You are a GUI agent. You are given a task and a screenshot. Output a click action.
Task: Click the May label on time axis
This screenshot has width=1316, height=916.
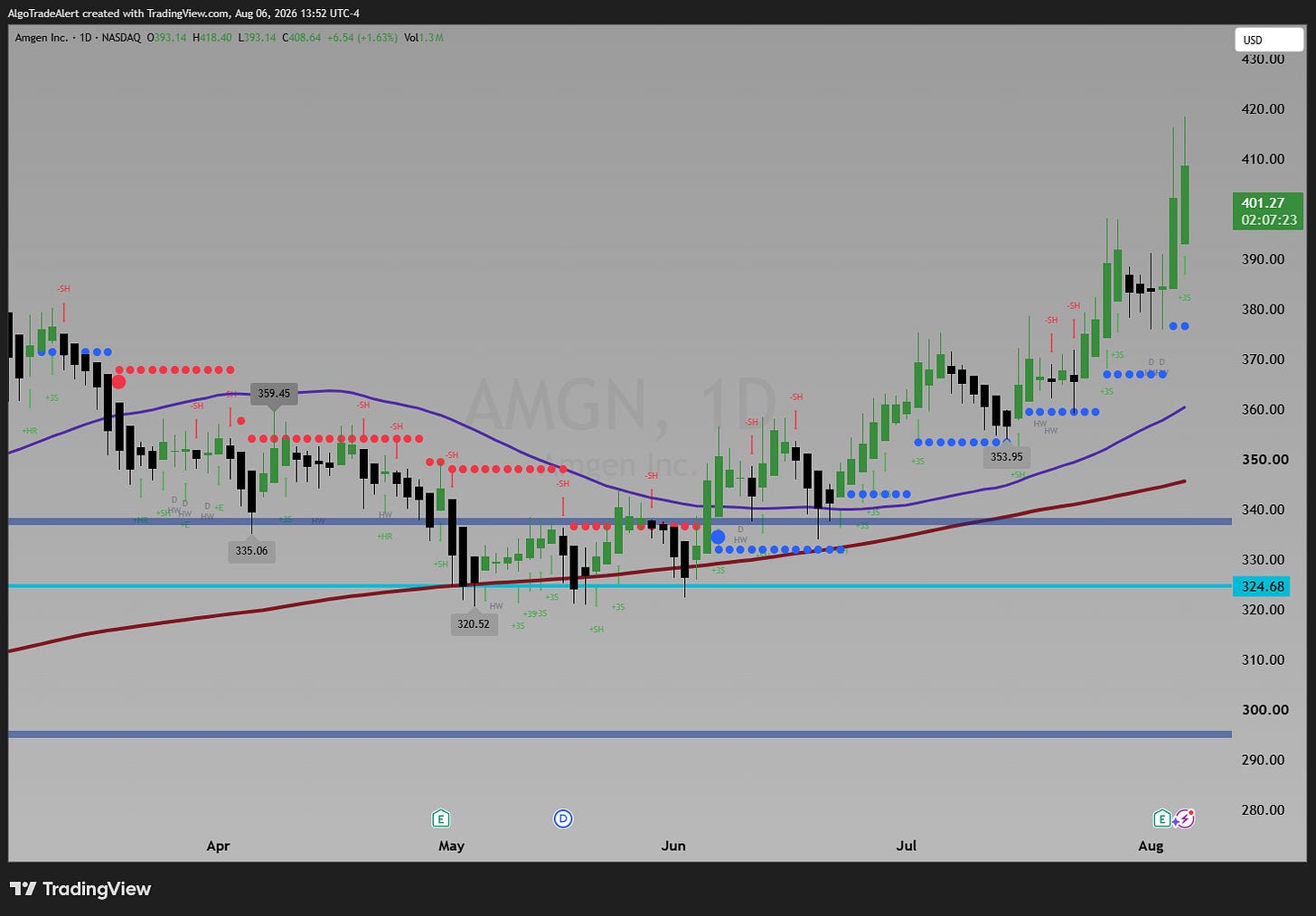coord(451,846)
